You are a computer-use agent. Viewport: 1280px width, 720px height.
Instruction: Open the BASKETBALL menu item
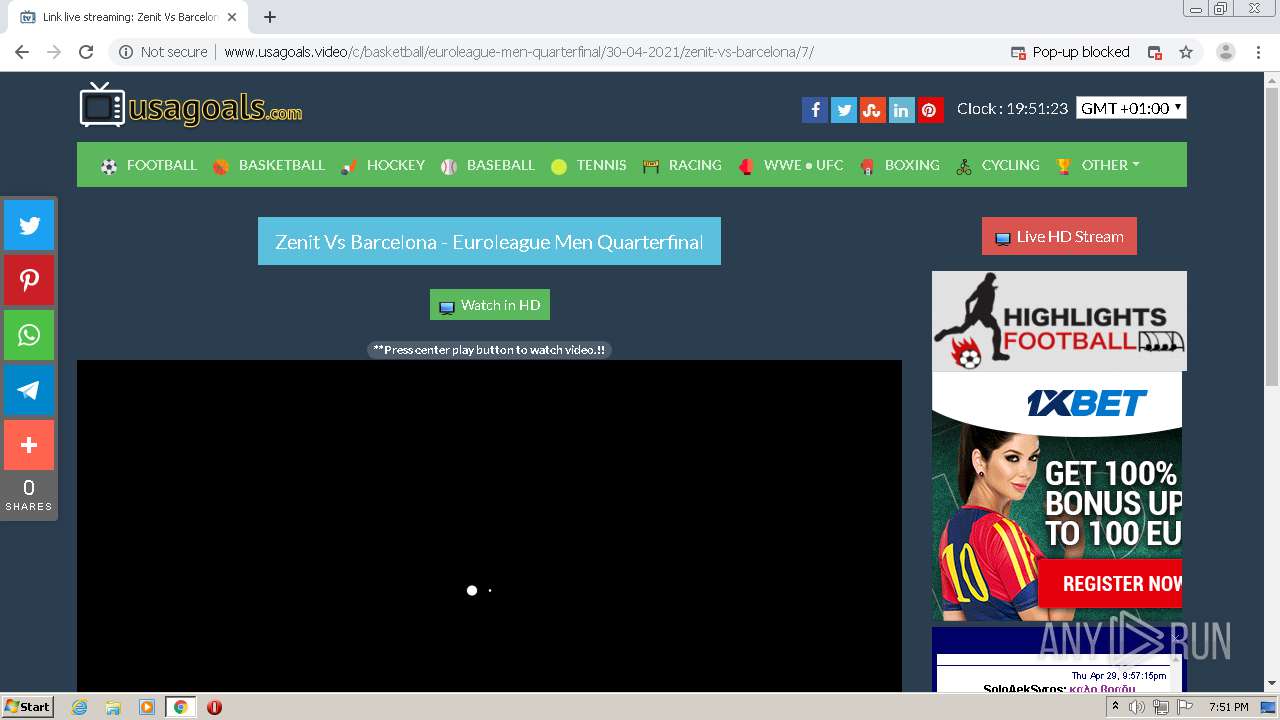[x=269, y=165]
